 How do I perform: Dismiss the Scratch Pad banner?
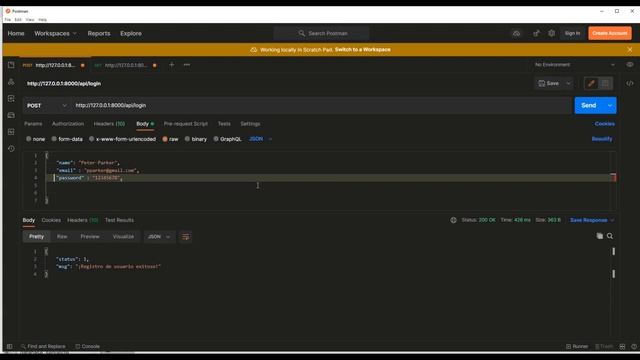point(630,49)
